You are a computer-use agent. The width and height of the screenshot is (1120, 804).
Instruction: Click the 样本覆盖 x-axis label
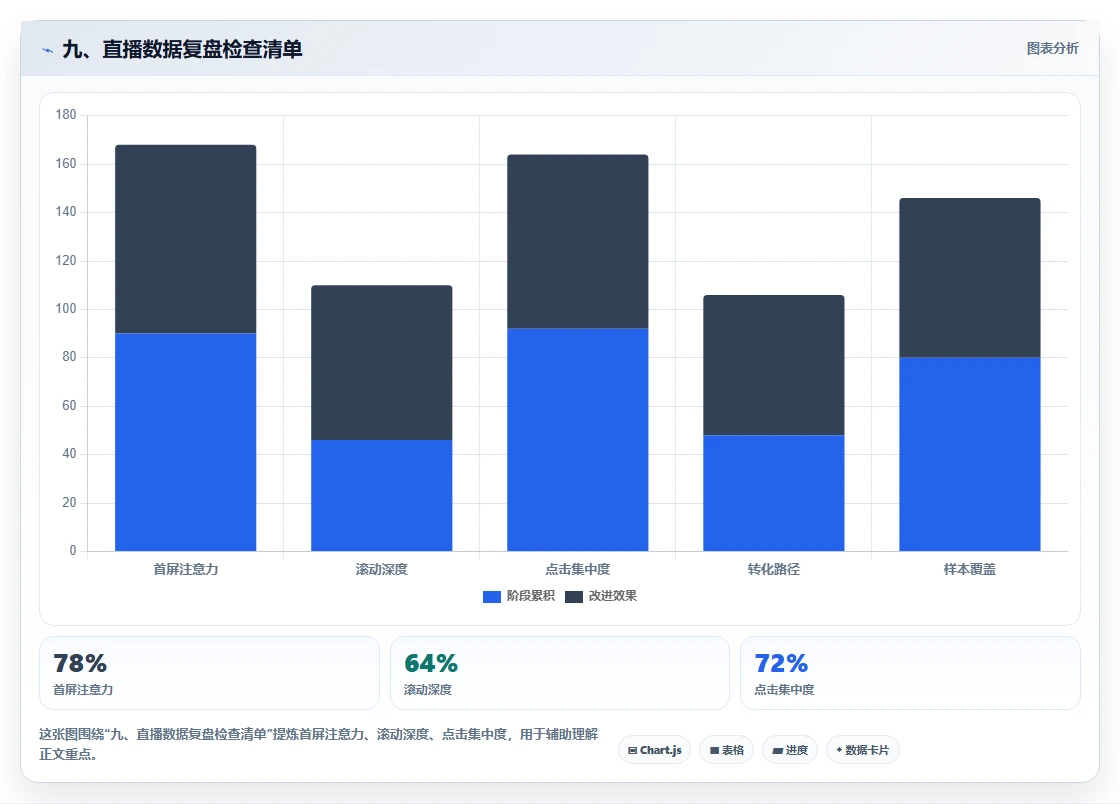(x=970, y=569)
